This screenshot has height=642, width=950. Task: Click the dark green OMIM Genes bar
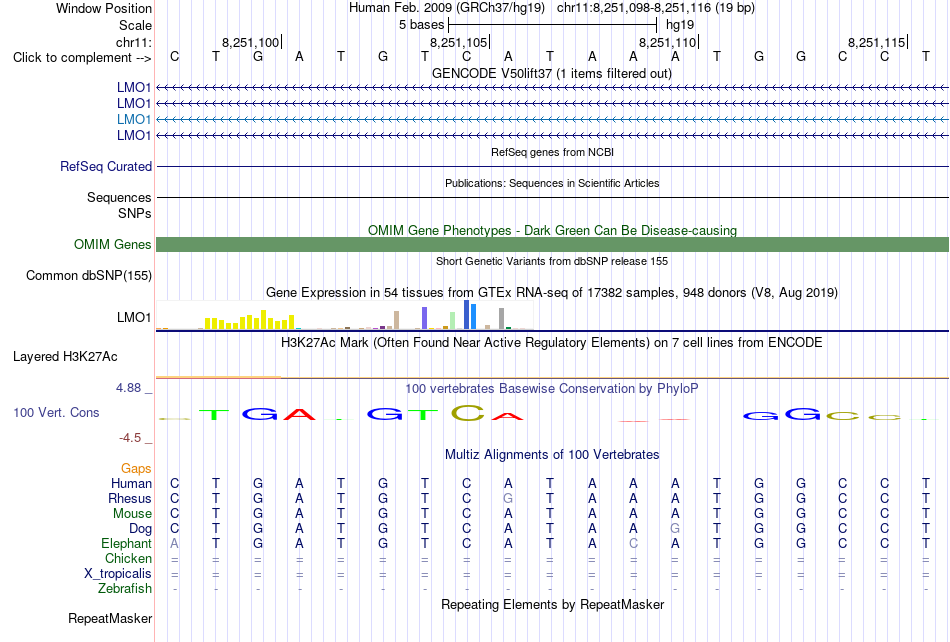(x=552, y=244)
